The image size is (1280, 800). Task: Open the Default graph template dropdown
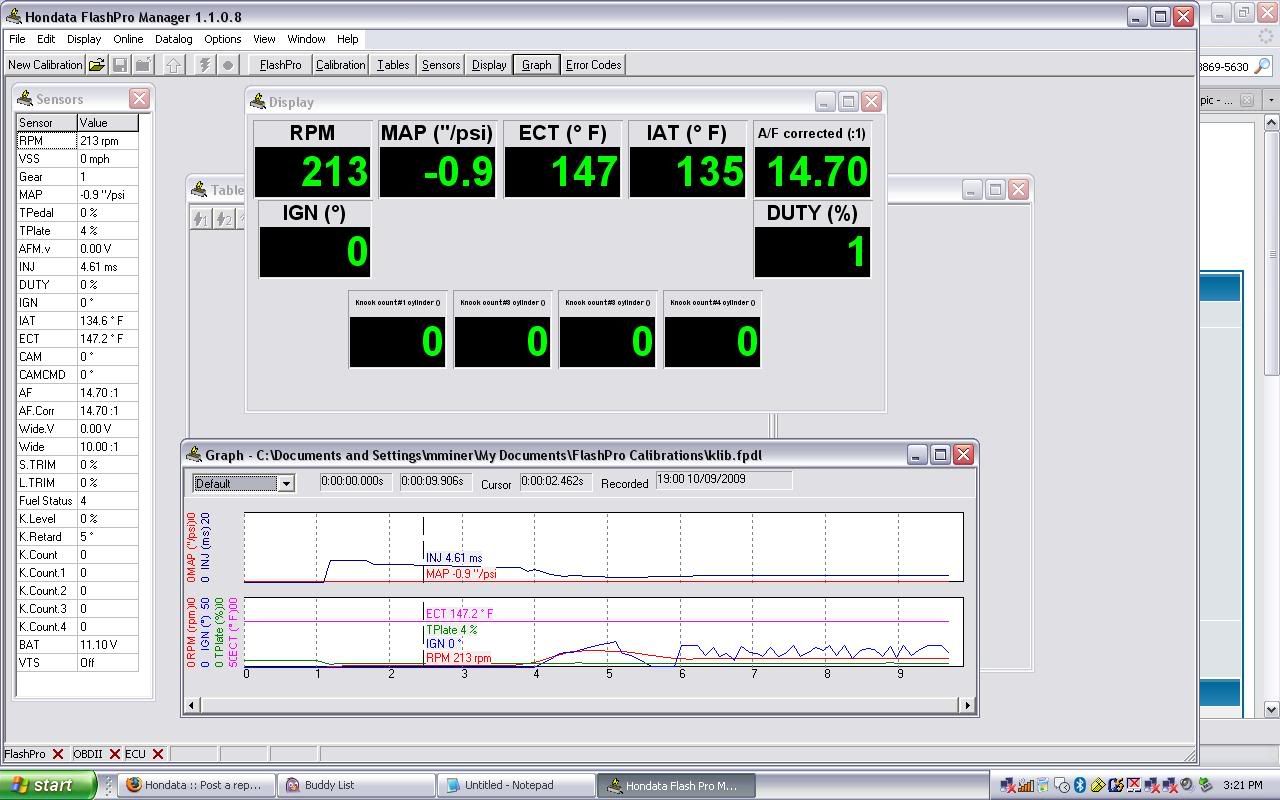(x=285, y=484)
